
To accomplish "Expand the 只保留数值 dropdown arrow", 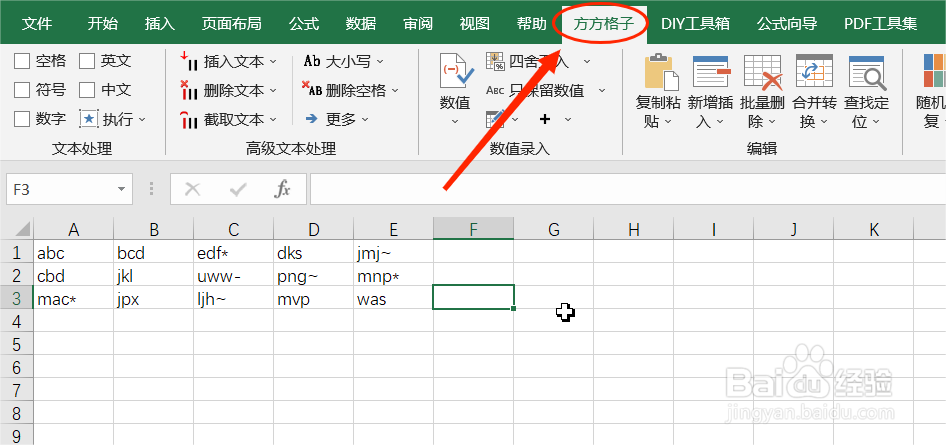I will (602, 90).
